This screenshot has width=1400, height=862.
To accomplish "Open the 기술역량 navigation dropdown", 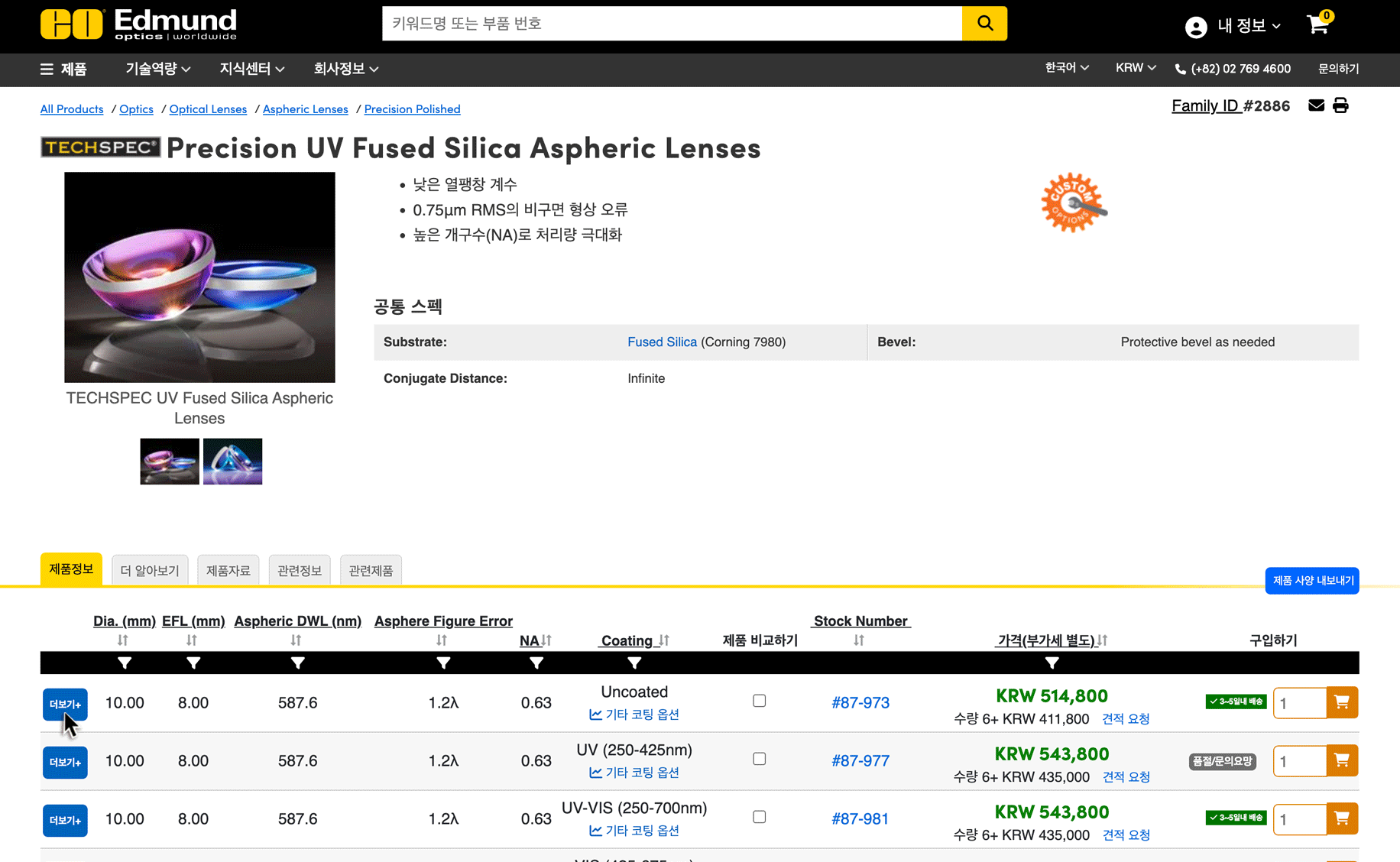I will (x=157, y=69).
